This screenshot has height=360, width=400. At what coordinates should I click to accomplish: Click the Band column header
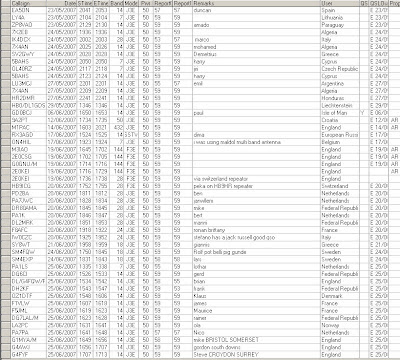pos(117,3)
